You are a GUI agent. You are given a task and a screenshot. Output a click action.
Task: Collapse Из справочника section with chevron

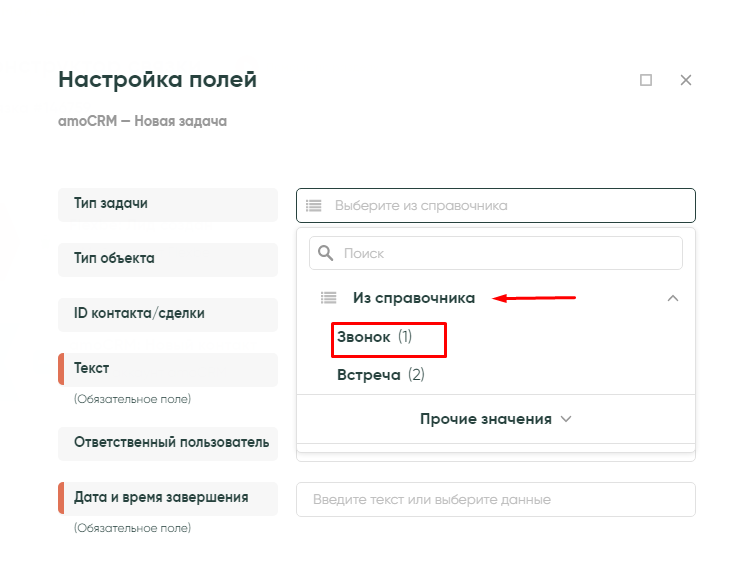click(673, 298)
